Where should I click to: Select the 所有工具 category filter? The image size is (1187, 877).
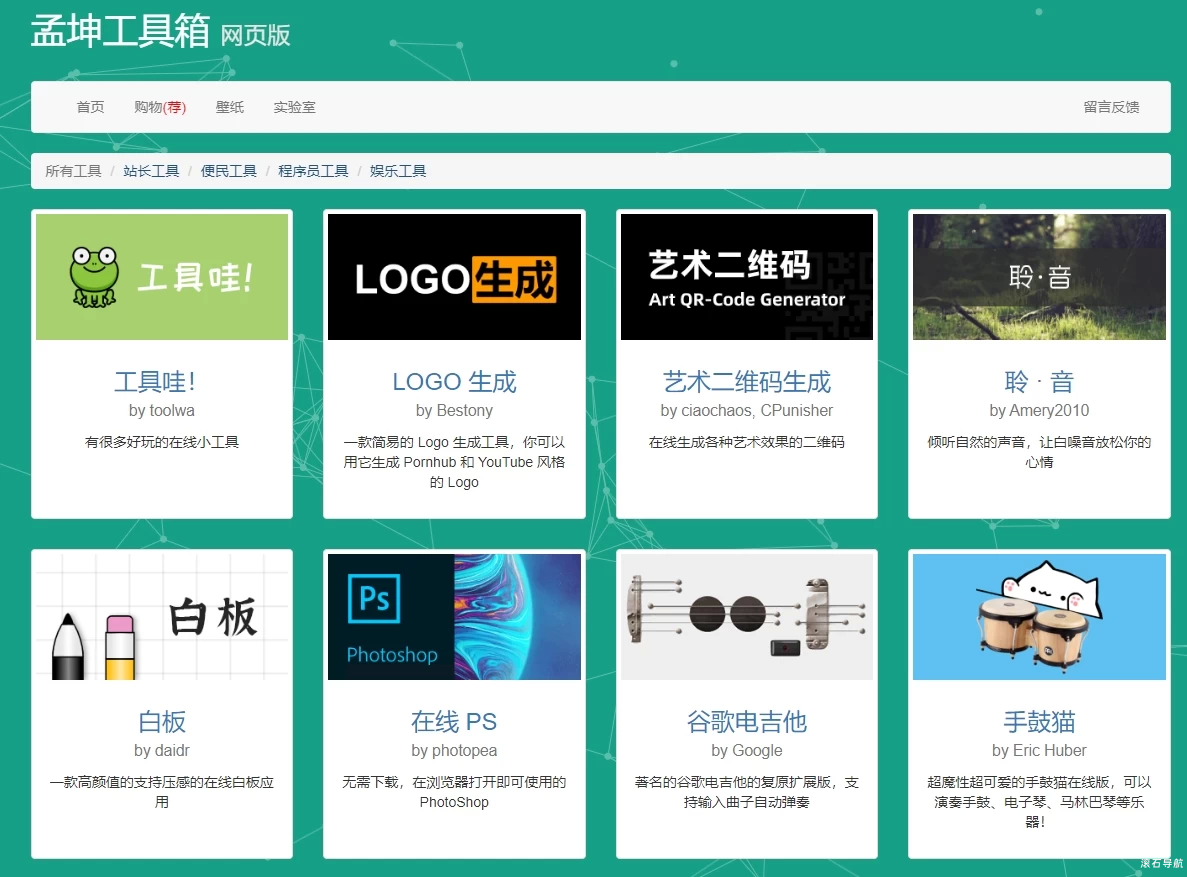73,170
